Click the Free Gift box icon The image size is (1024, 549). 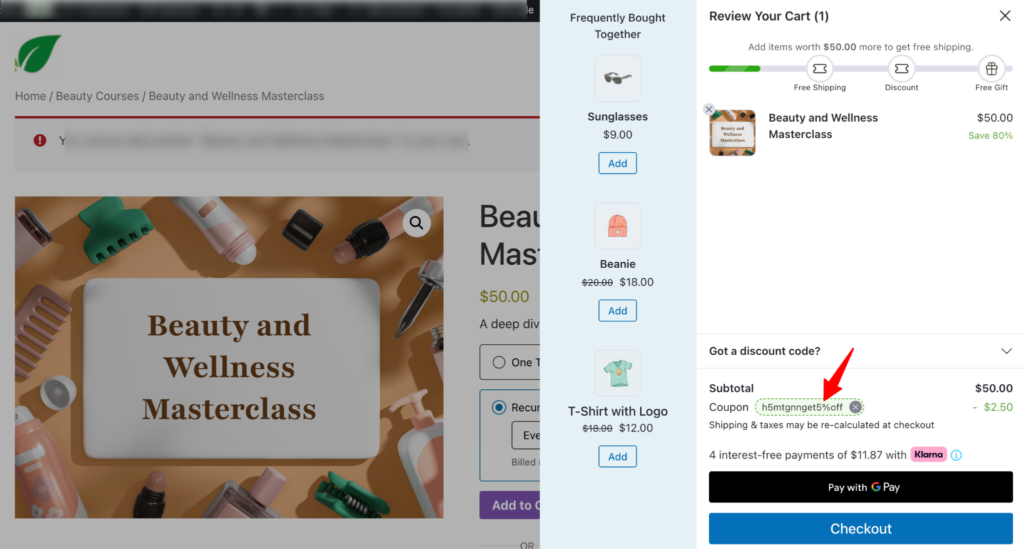[x=991, y=69]
